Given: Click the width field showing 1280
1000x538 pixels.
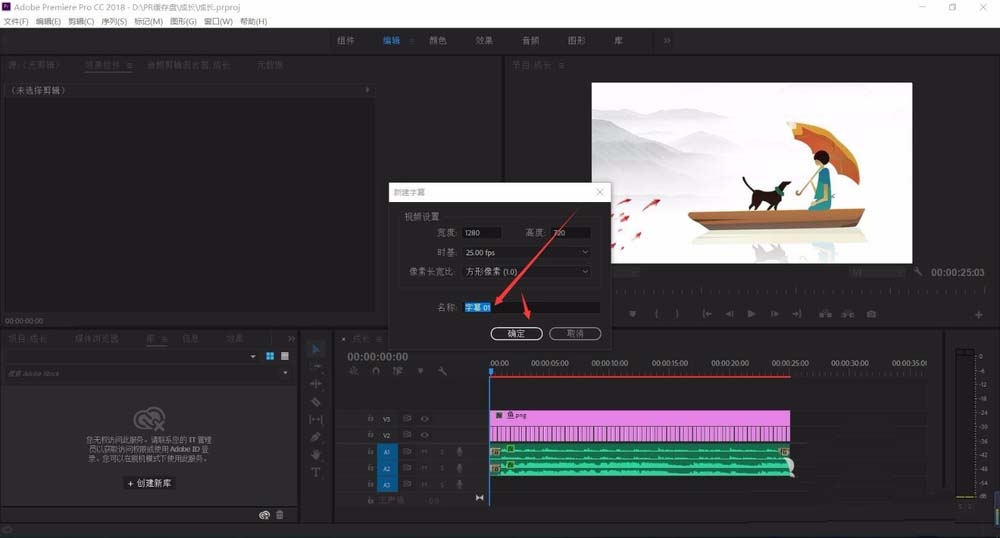Looking at the screenshot, I should tap(482, 233).
